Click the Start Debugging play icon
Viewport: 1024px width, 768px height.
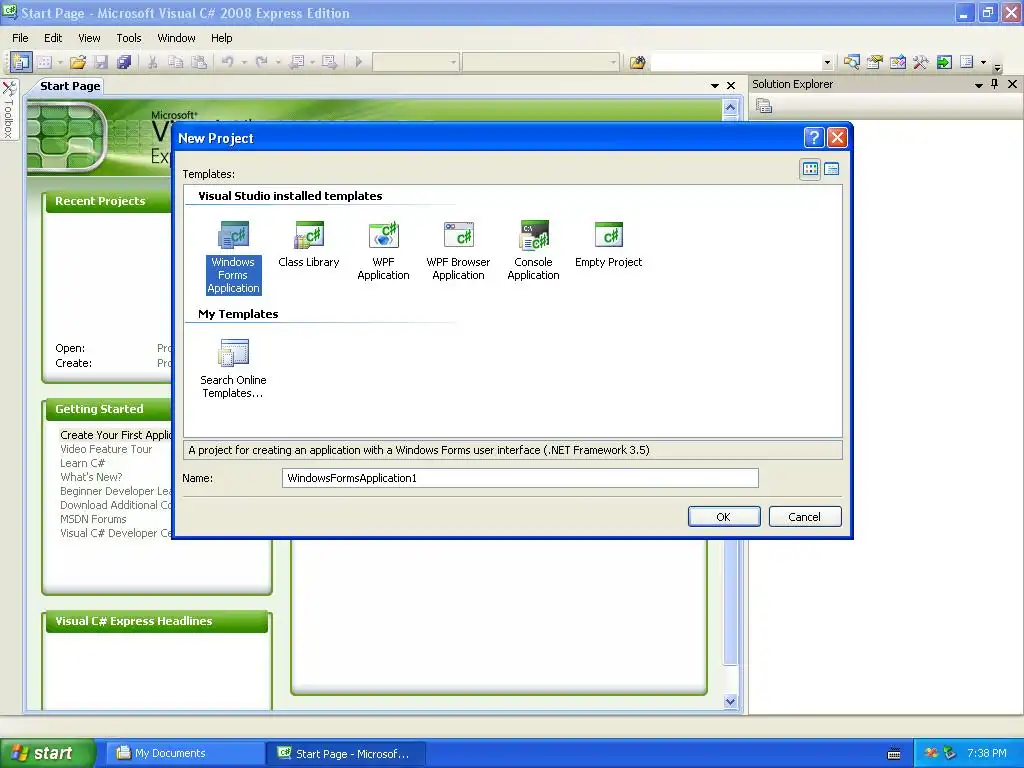pos(359,62)
